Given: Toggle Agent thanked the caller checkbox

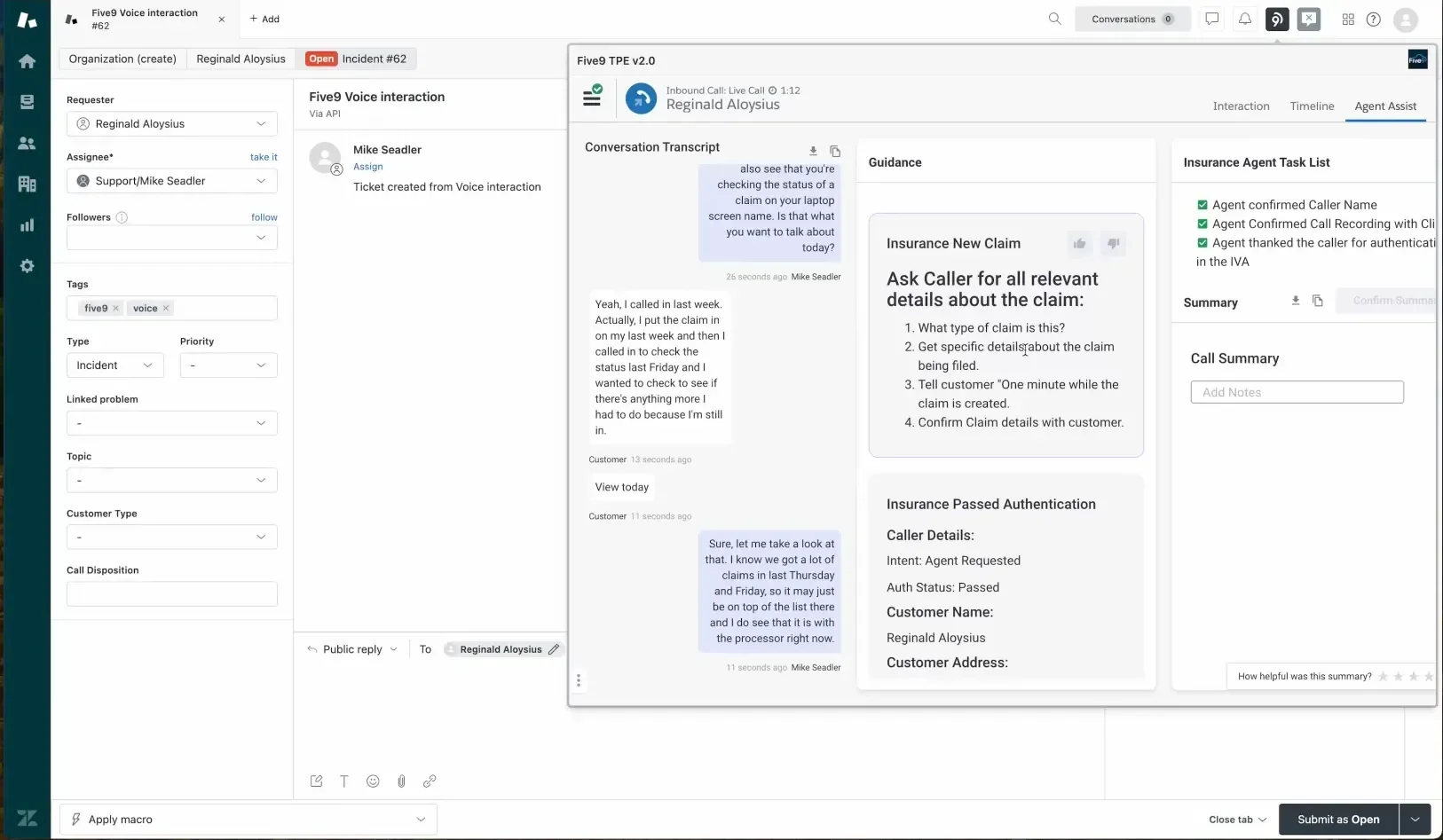Looking at the screenshot, I should pyautogui.click(x=1202, y=243).
